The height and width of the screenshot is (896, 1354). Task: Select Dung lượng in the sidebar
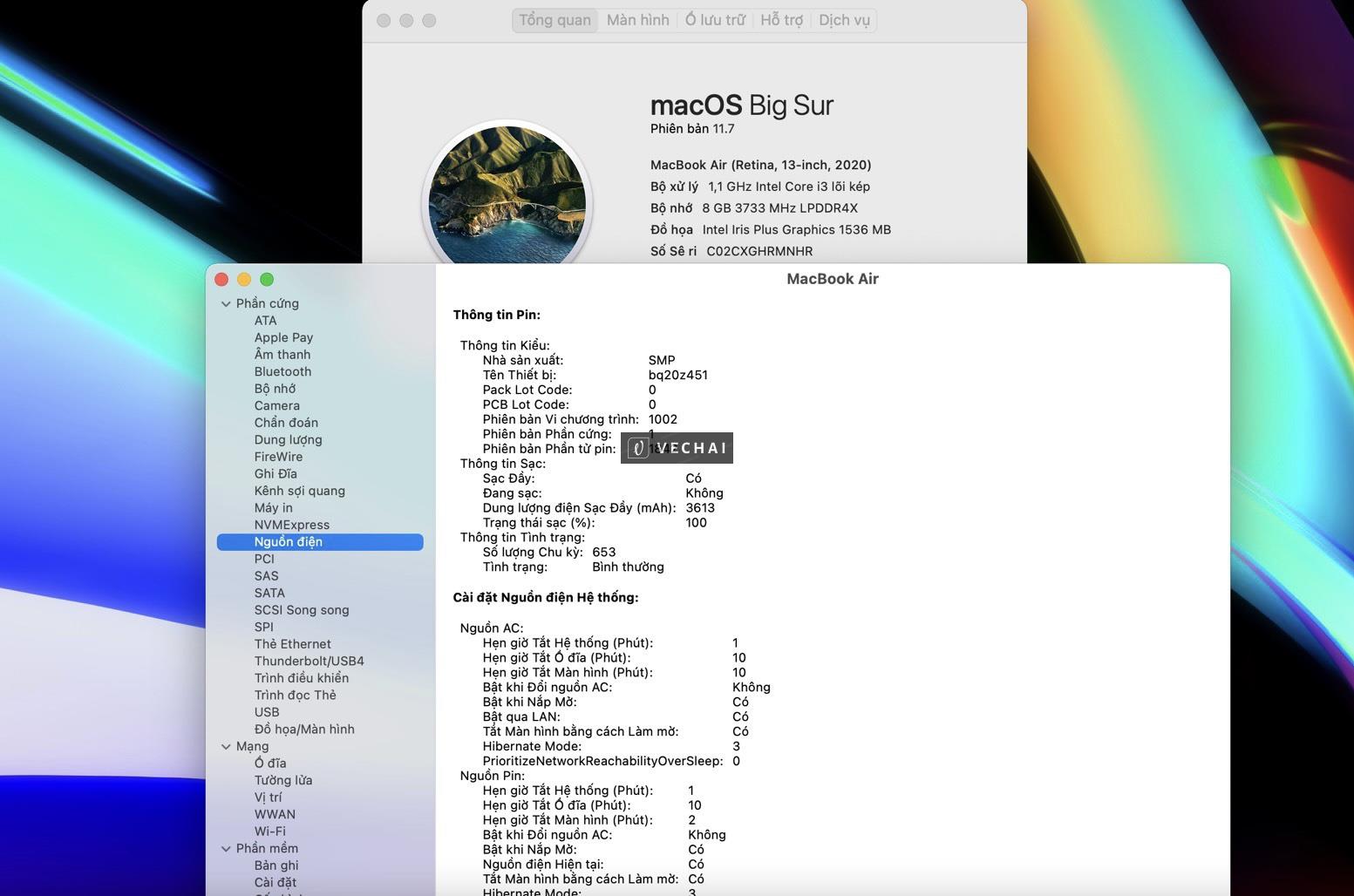pyautogui.click(x=288, y=440)
